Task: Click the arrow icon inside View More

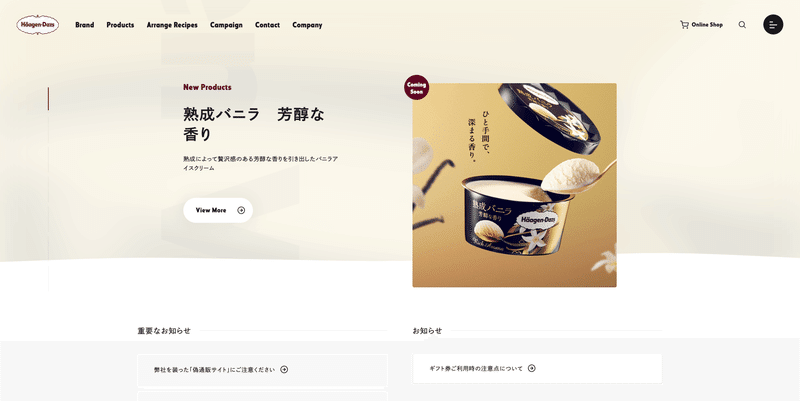Action: (241, 210)
